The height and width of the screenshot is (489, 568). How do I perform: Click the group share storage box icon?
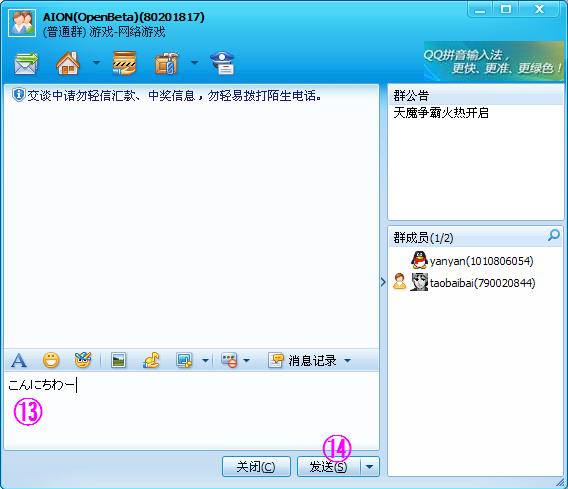pos(124,63)
